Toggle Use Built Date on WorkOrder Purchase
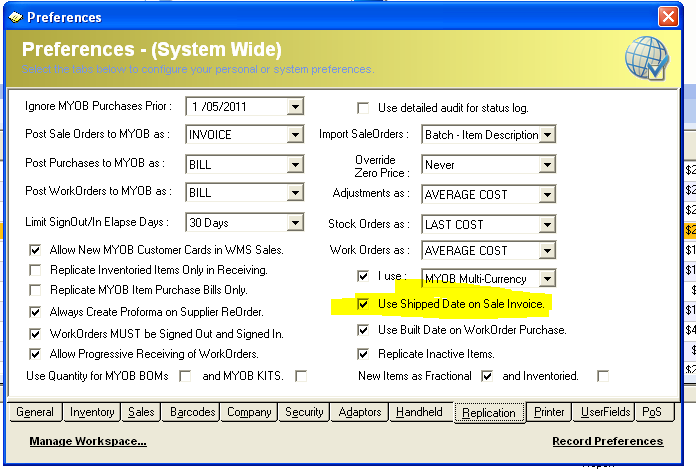The width and height of the screenshot is (696, 475). coord(364,329)
